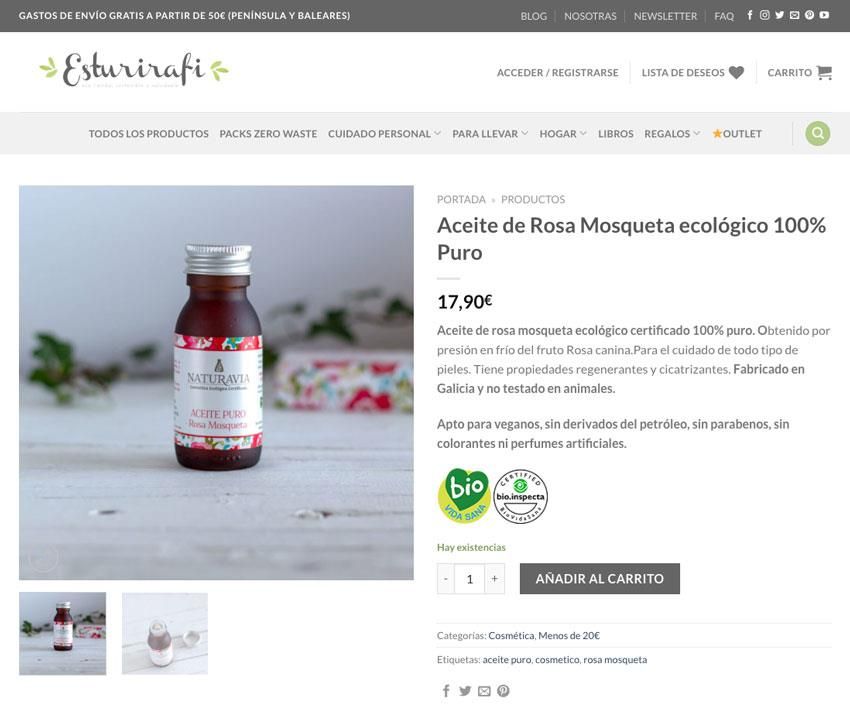Increase quantity with plus button

494,578
